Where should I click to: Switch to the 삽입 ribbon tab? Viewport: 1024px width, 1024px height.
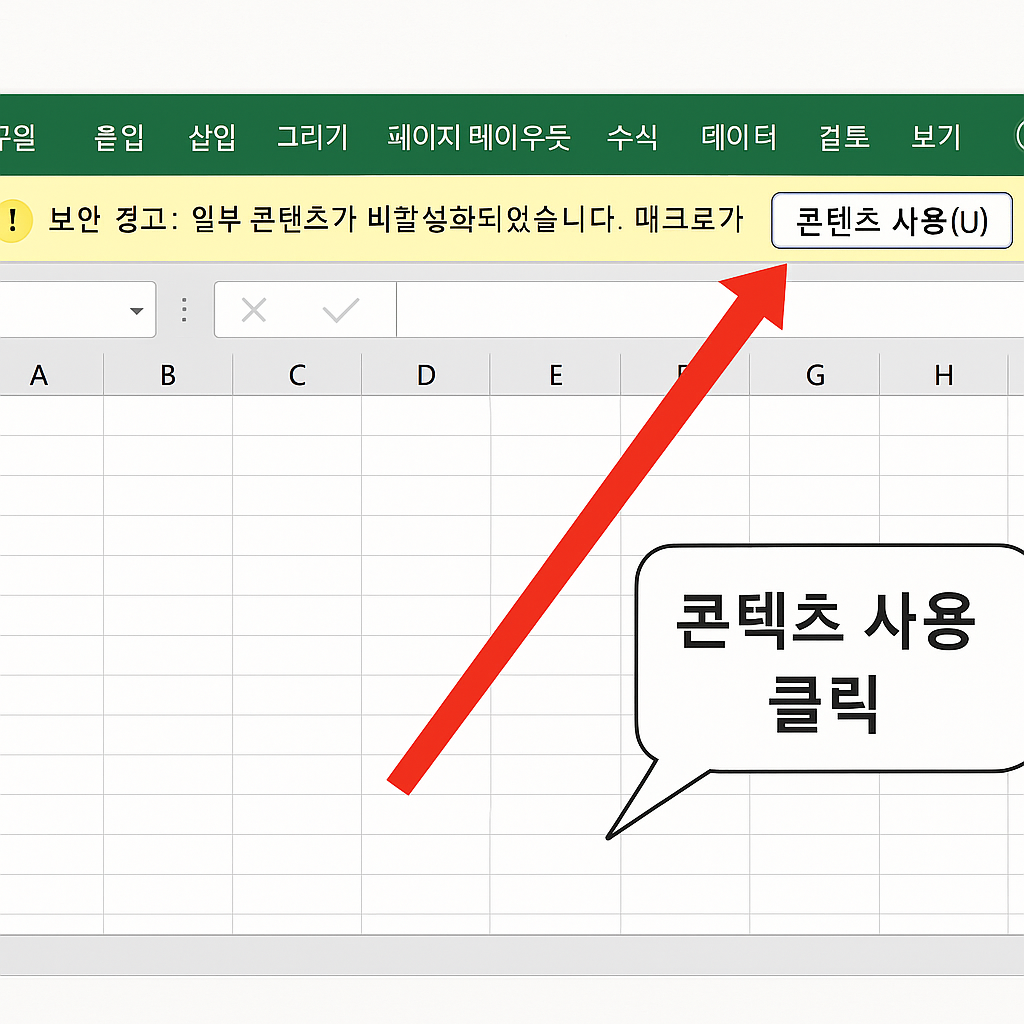210,138
